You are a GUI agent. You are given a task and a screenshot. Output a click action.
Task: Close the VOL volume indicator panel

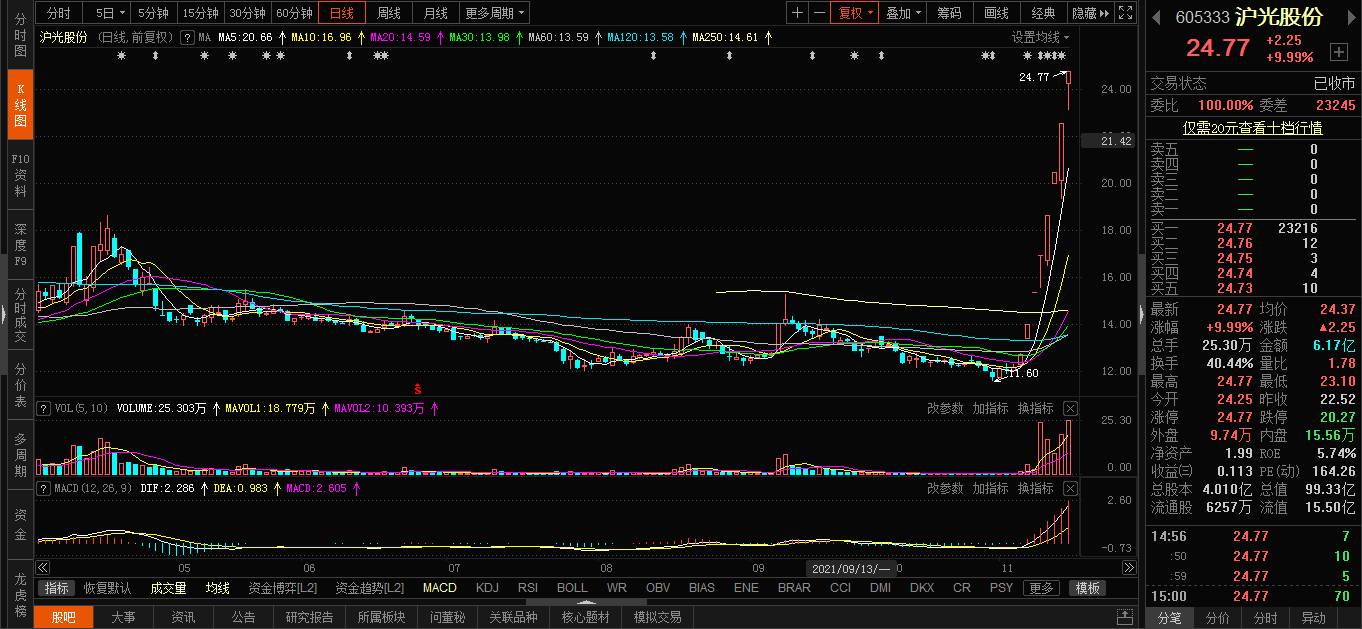1070,408
